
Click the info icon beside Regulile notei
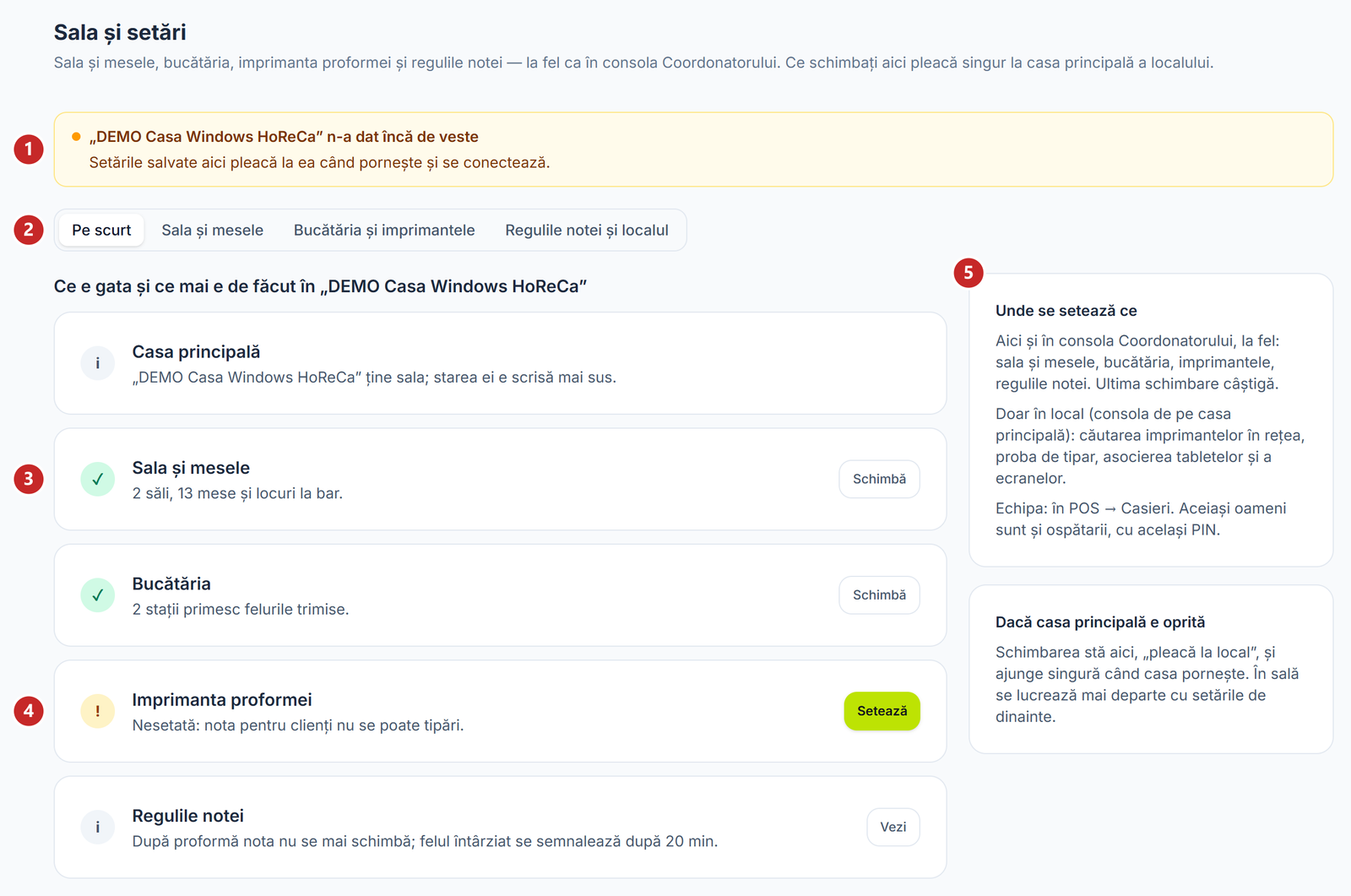pyautogui.click(x=98, y=827)
